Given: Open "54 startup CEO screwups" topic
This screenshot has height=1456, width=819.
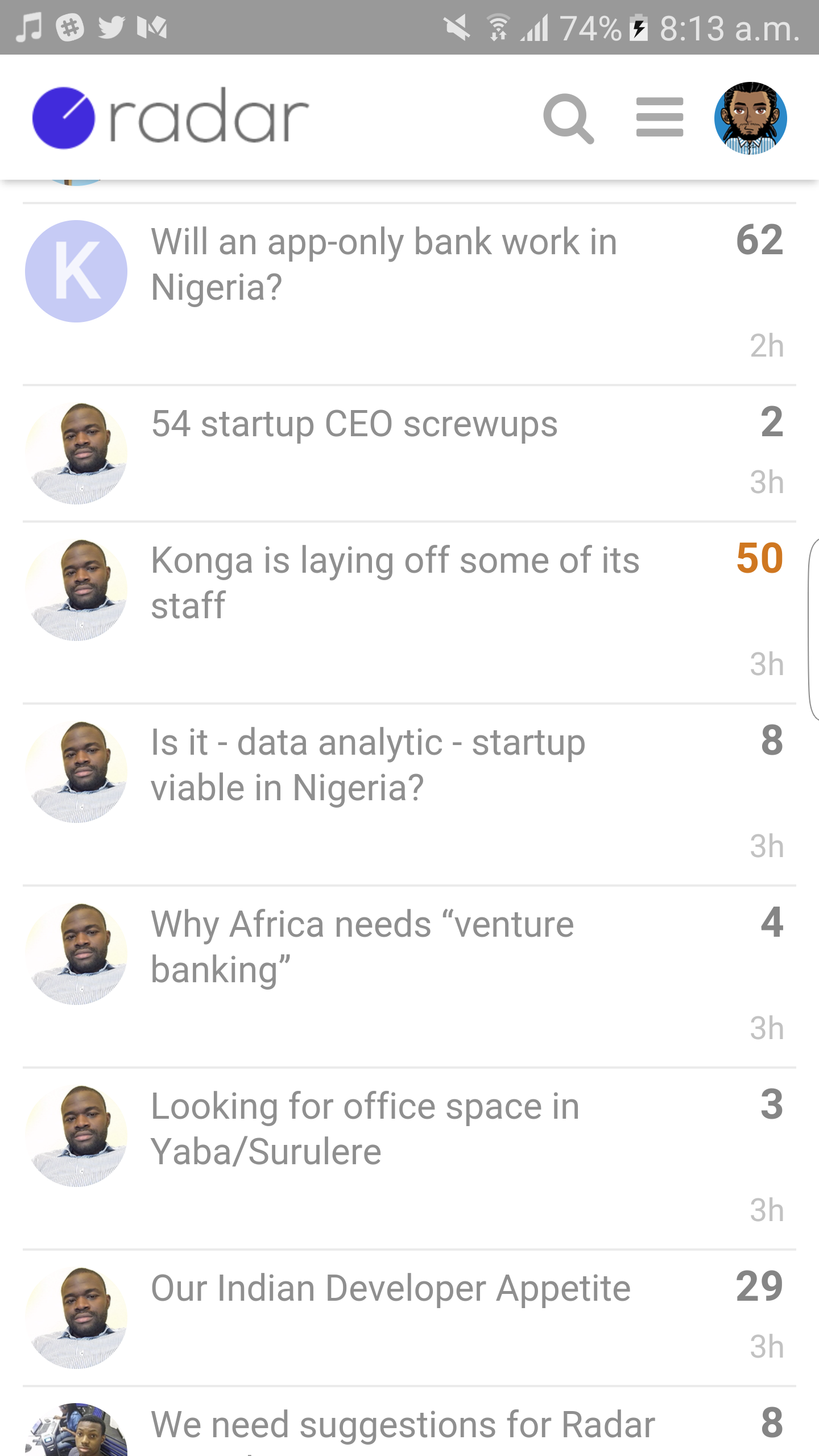Looking at the screenshot, I should click(354, 424).
